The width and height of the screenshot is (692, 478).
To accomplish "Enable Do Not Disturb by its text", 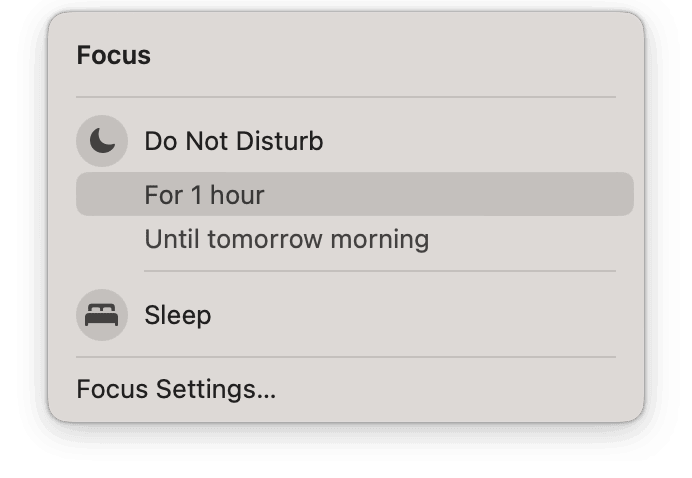I will coord(233,142).
